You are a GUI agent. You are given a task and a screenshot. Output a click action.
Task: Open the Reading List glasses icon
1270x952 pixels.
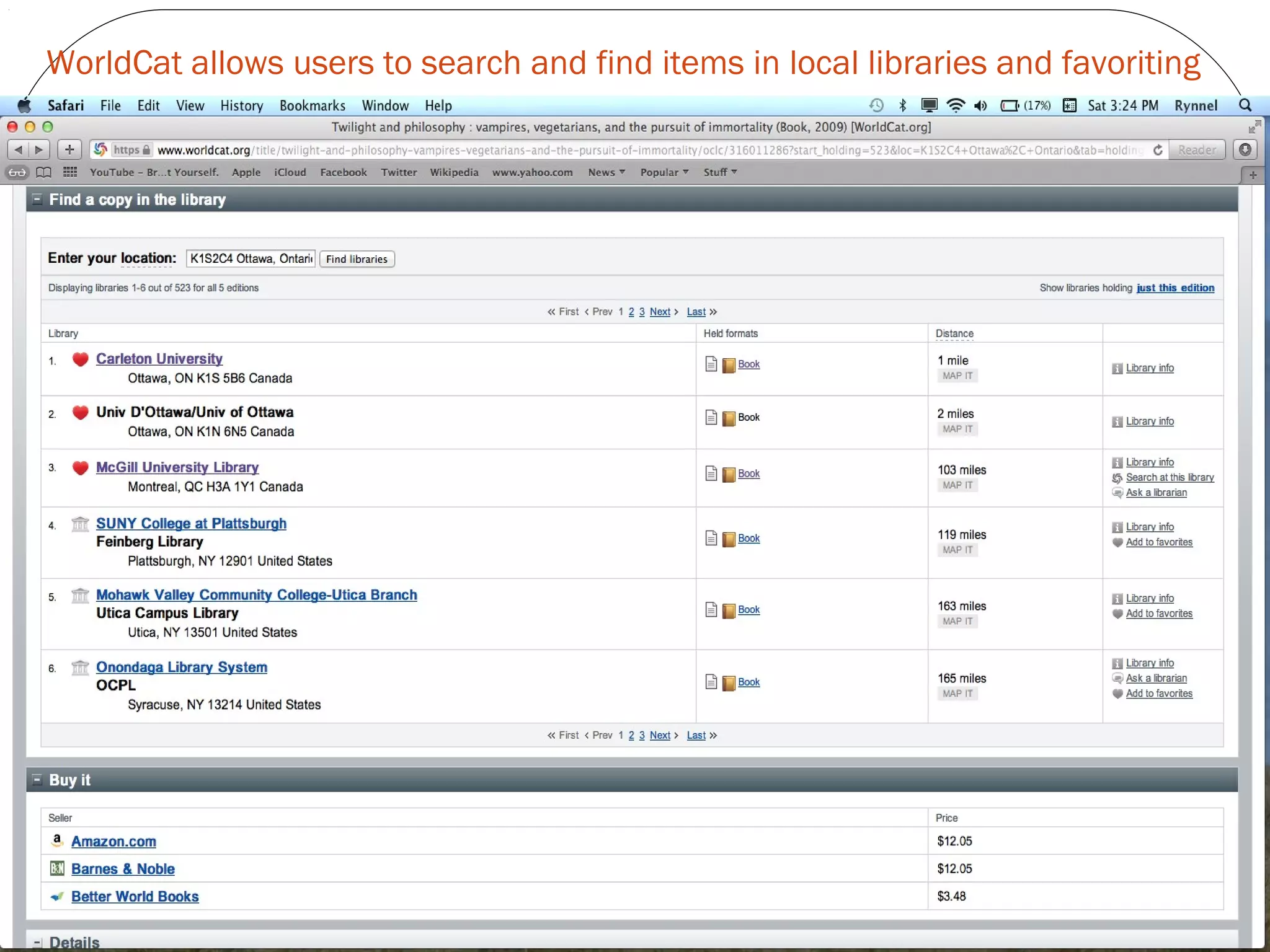pyautogui.click(x=17, y=172)
